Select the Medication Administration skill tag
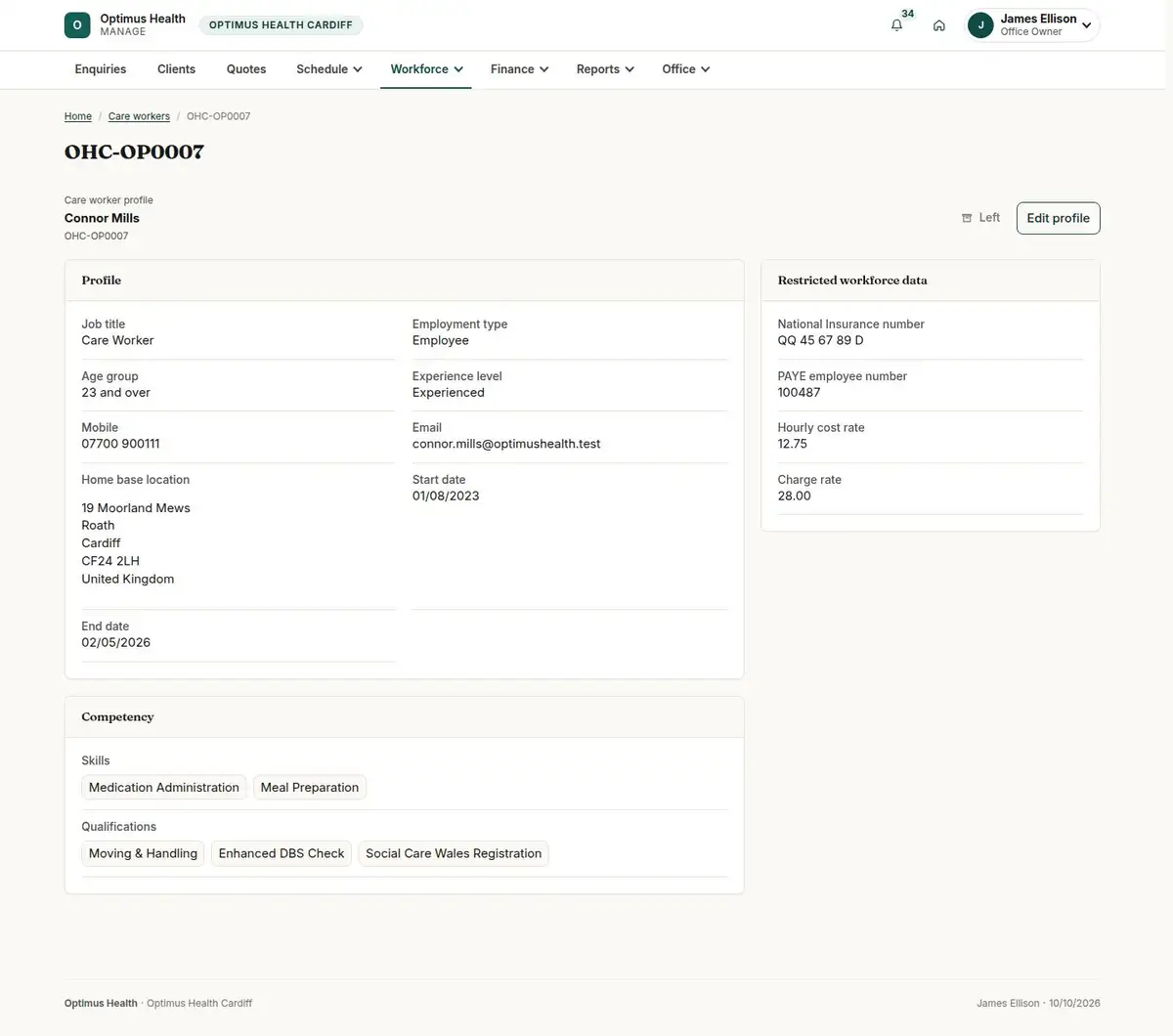1173x1036 pixels. coord(164,788)
